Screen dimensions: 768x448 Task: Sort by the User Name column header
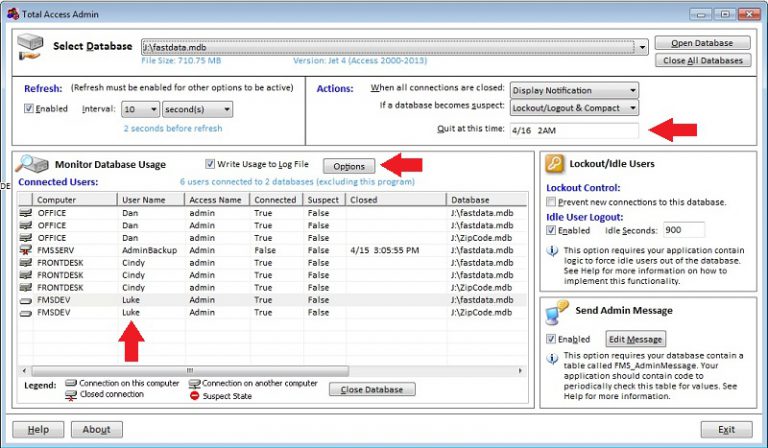150,200
